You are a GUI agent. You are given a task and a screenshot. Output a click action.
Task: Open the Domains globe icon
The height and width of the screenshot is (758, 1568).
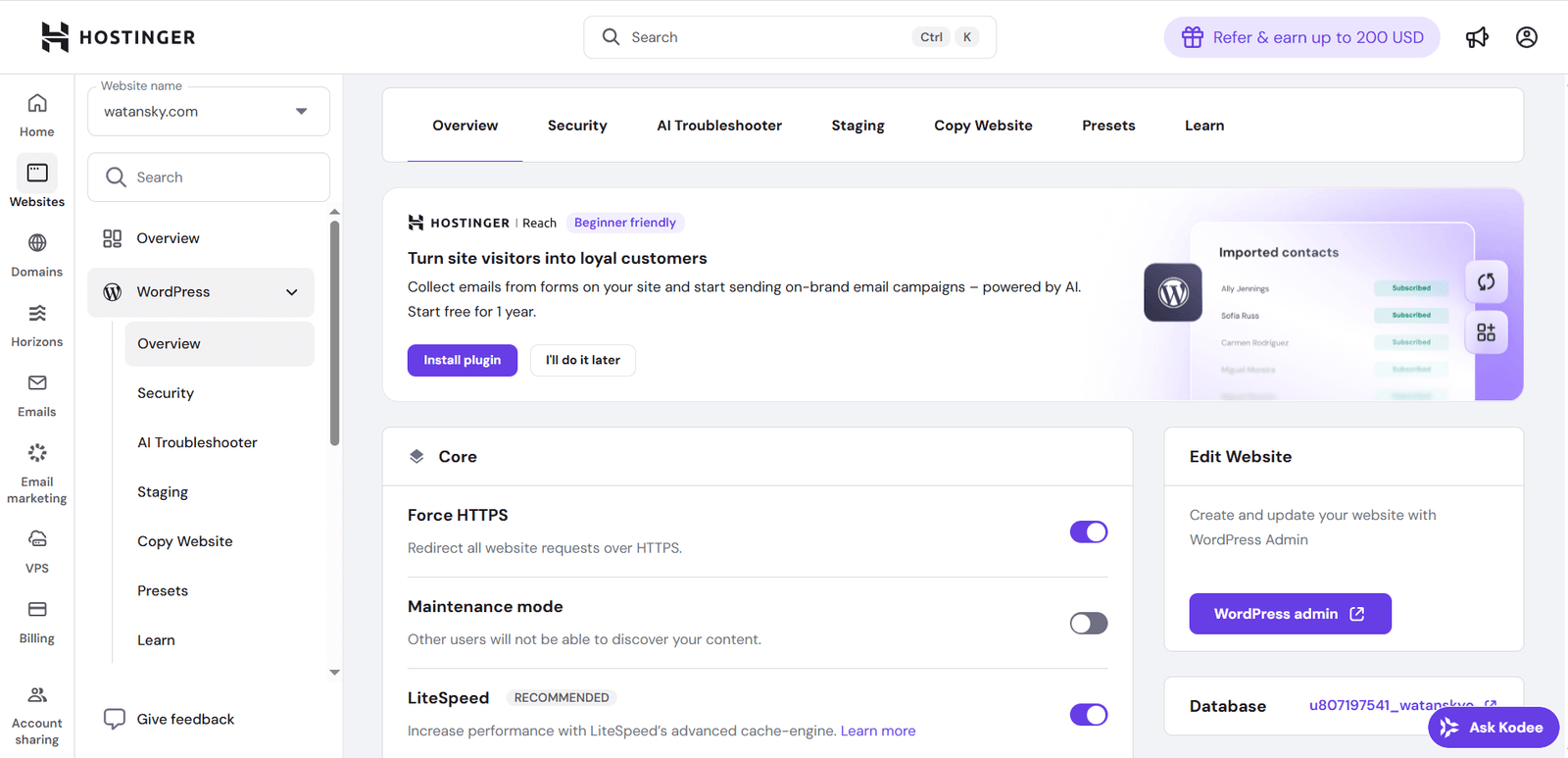tap(37, 243)
